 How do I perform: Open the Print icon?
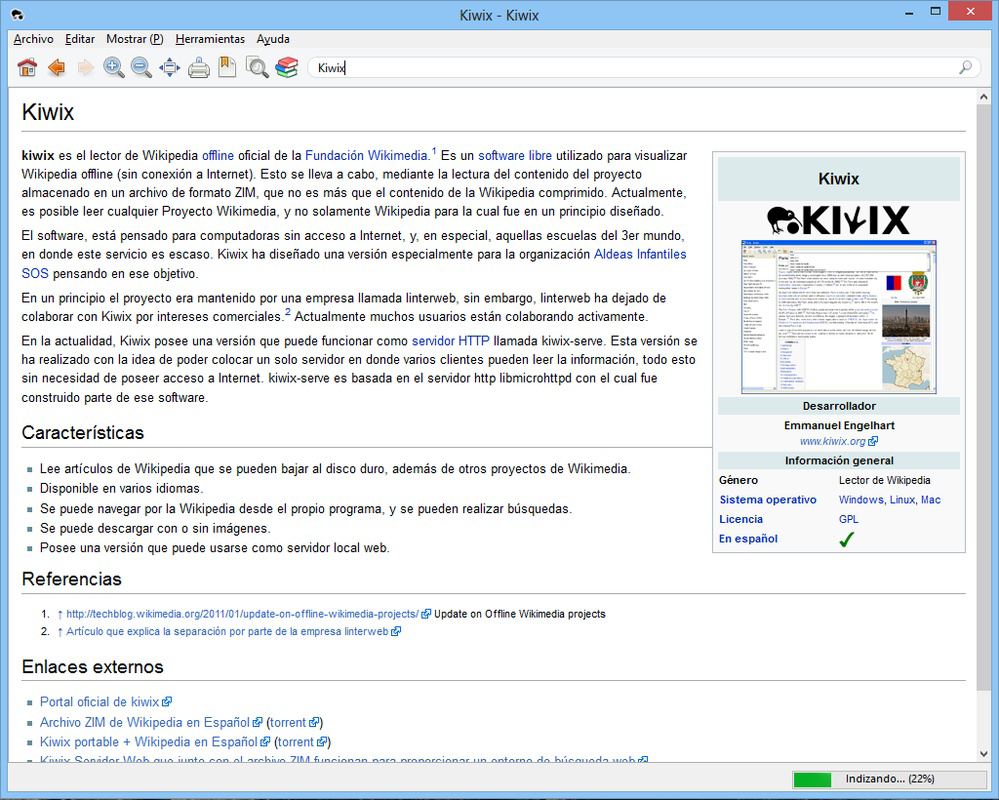point(198,67)
